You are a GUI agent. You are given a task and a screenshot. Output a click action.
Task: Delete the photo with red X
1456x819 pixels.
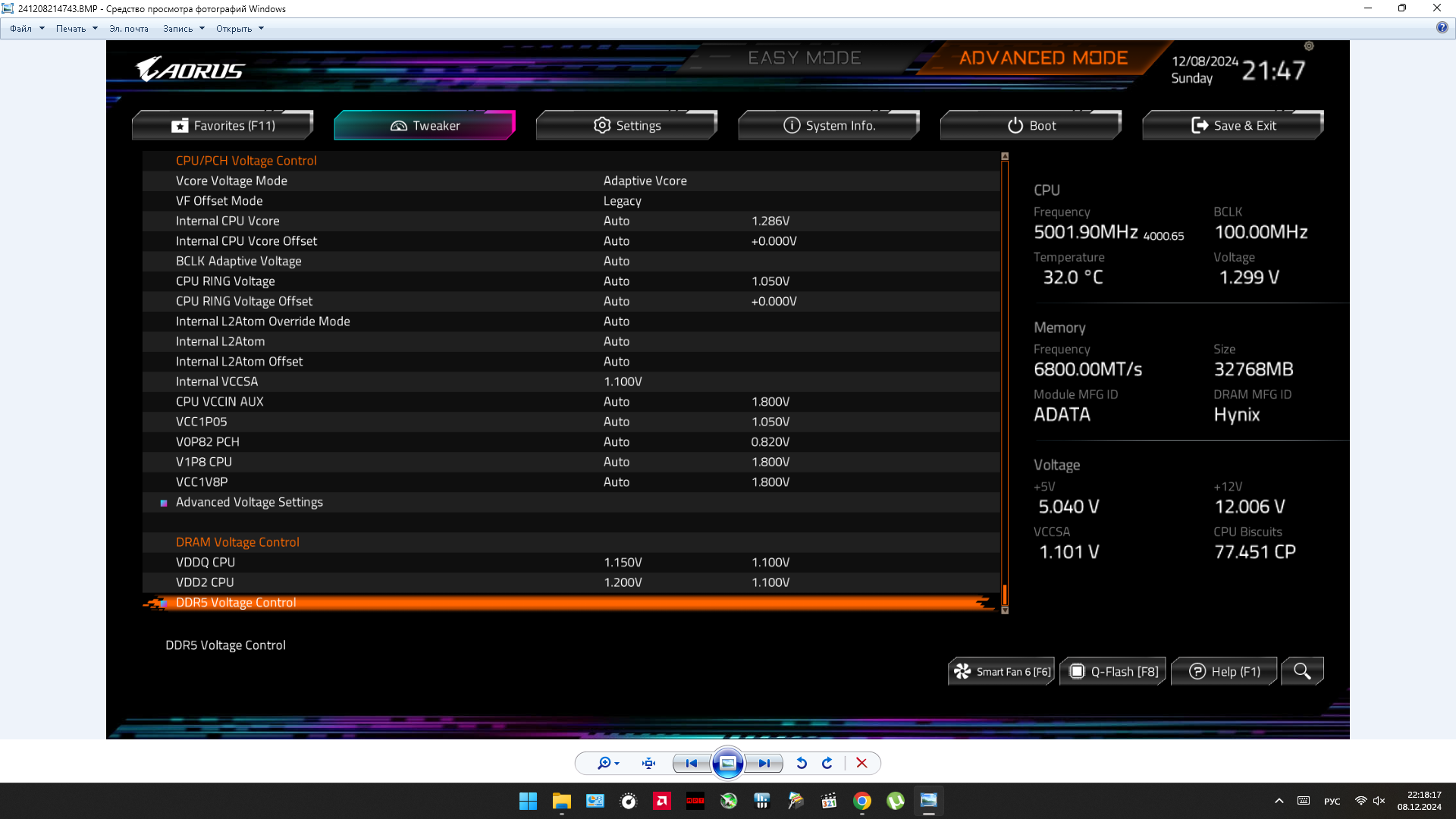tap(861, 764)
